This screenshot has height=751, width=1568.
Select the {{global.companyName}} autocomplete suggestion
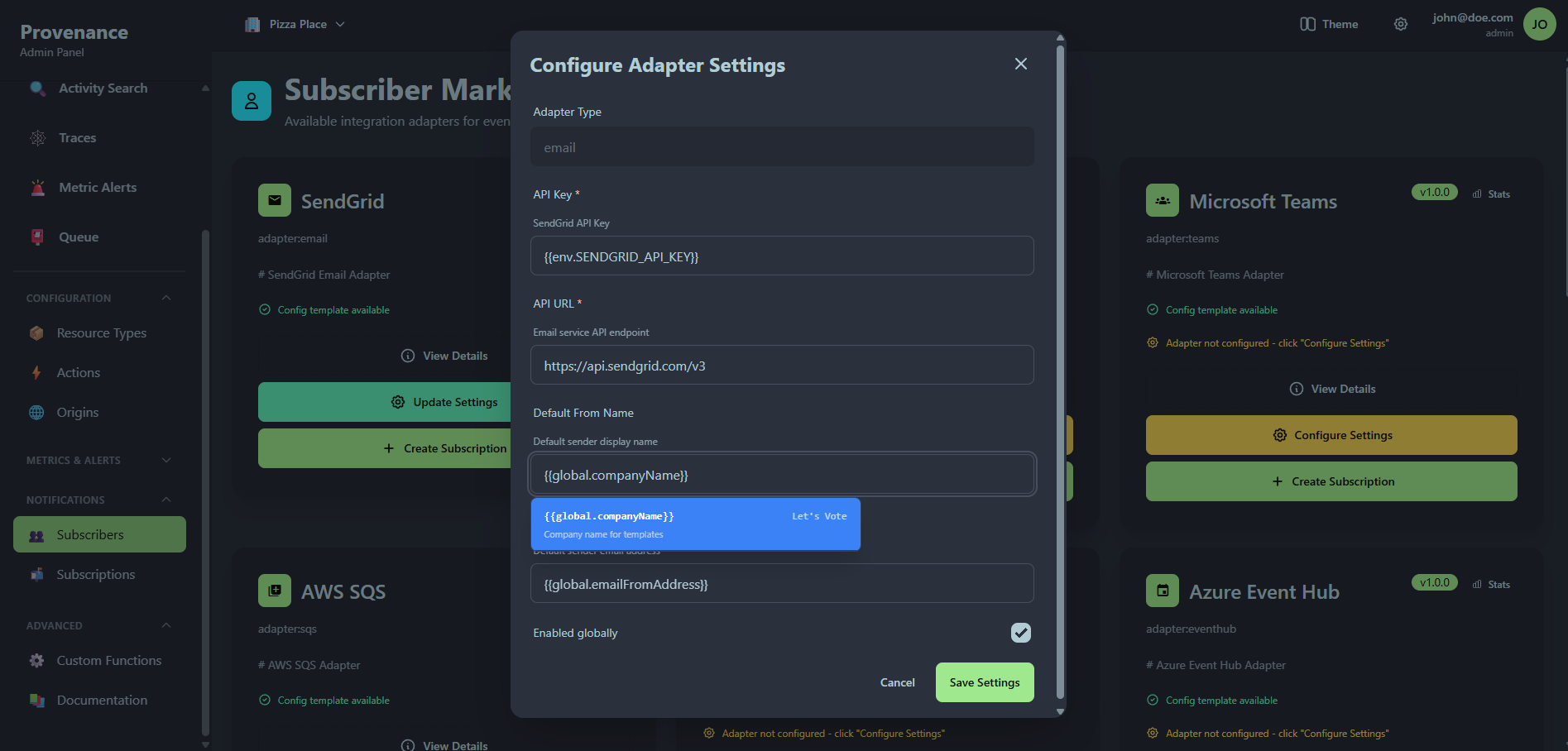click(695, 524)
